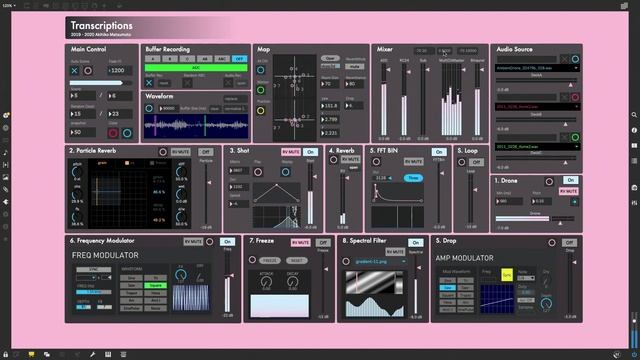Screen dimensions: 640x360
Task: Click the patcher lock icon in bottom toolbar
Action: click(x=5, y=354)
